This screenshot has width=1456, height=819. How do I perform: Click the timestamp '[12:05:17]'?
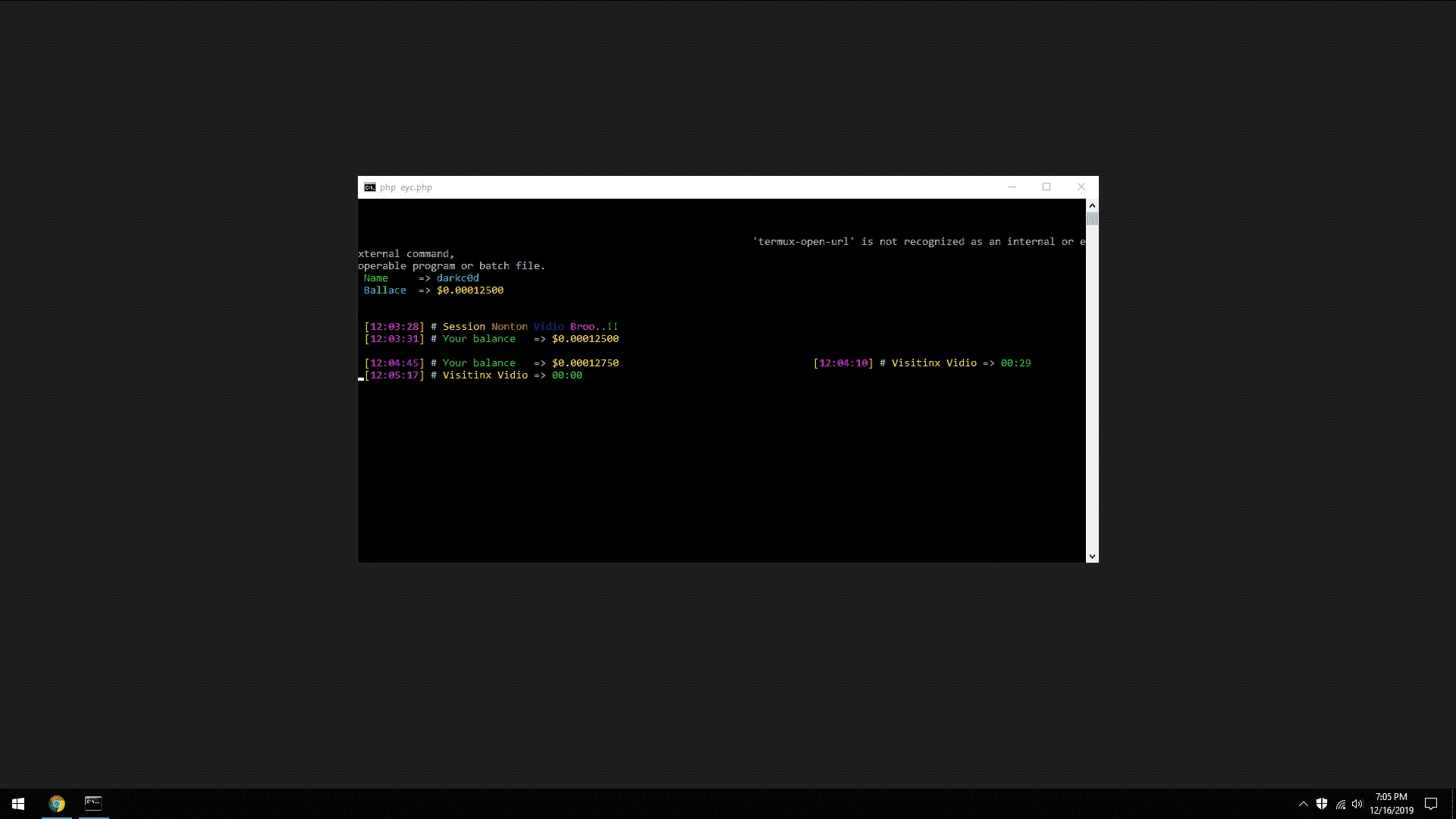394,375
